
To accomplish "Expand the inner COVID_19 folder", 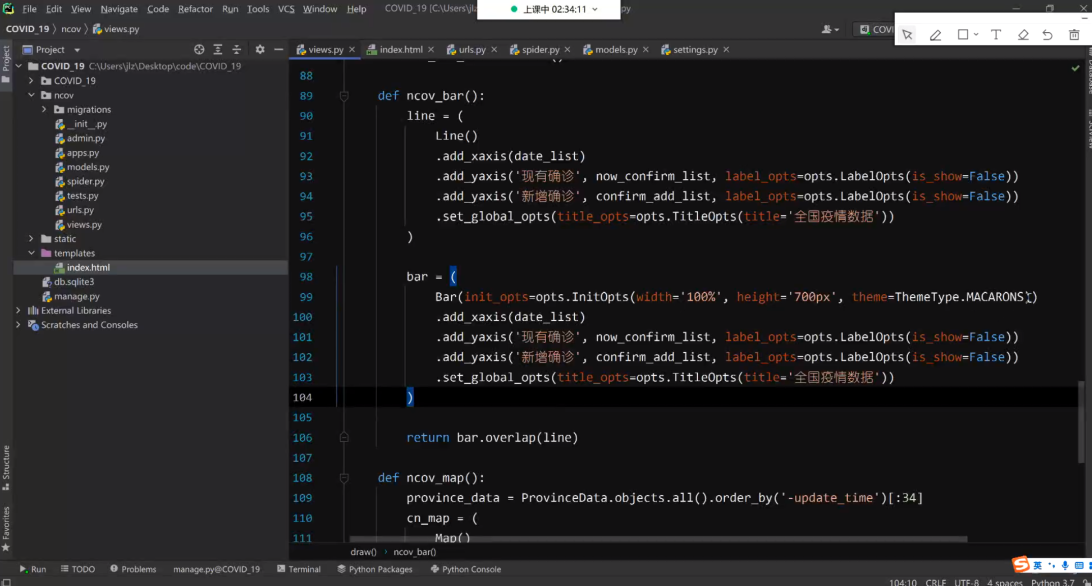I will [31, 81].
